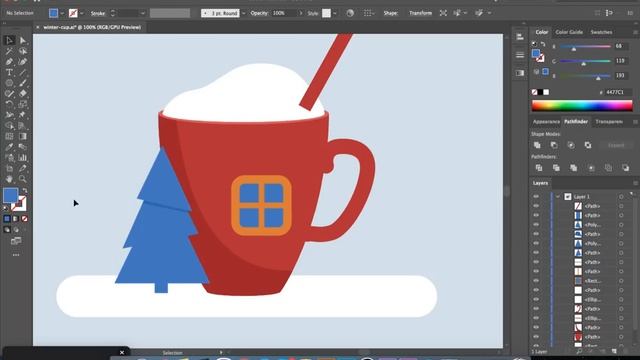
Task: Select the Eraser tool
Action: click(23, 93)
